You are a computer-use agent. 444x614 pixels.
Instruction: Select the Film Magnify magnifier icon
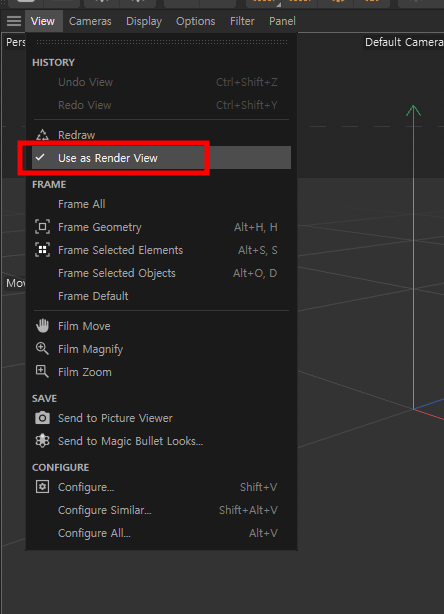coord(42,349)
